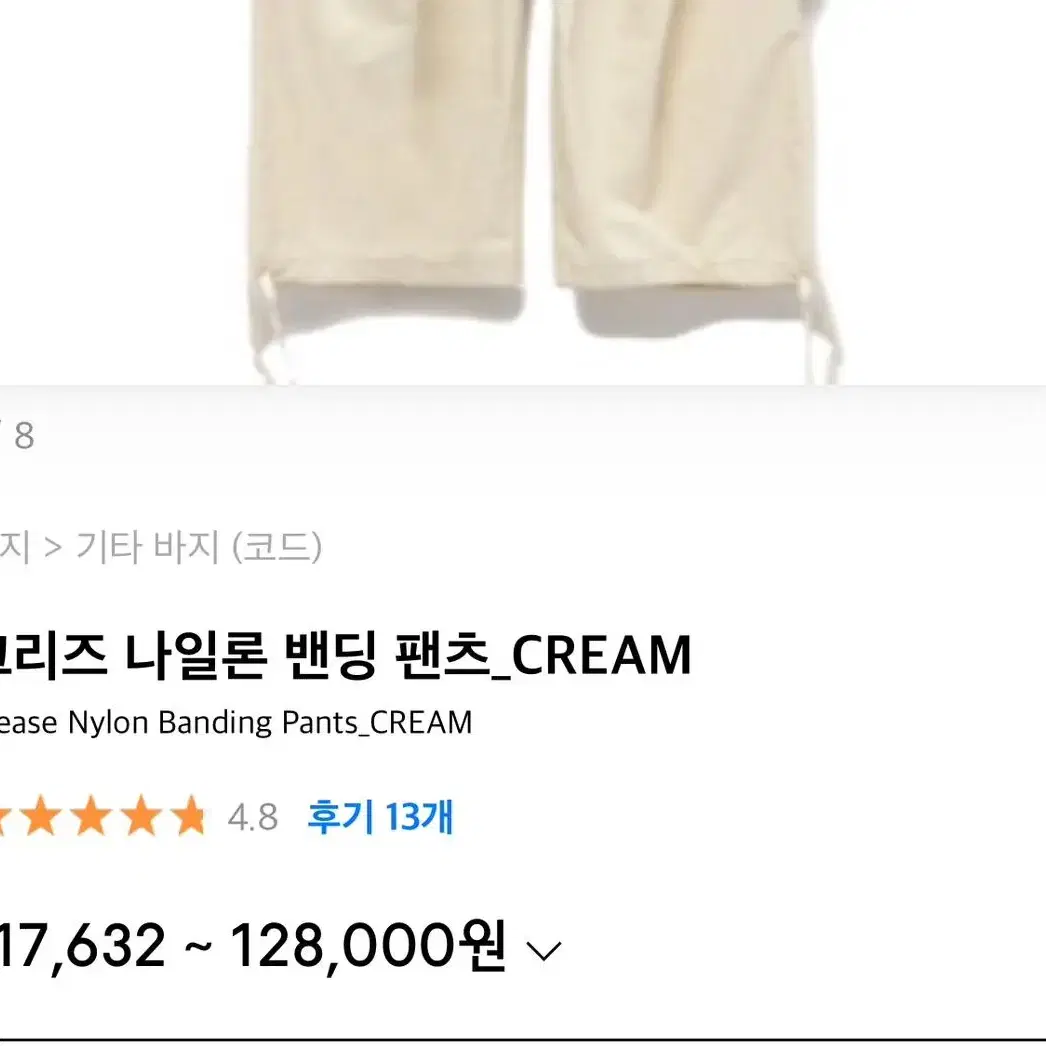The height and width of the screenshot is (1046, 1046).
Task: Click the breadcrumb > separator arrow
Action: tap(53, 548)
